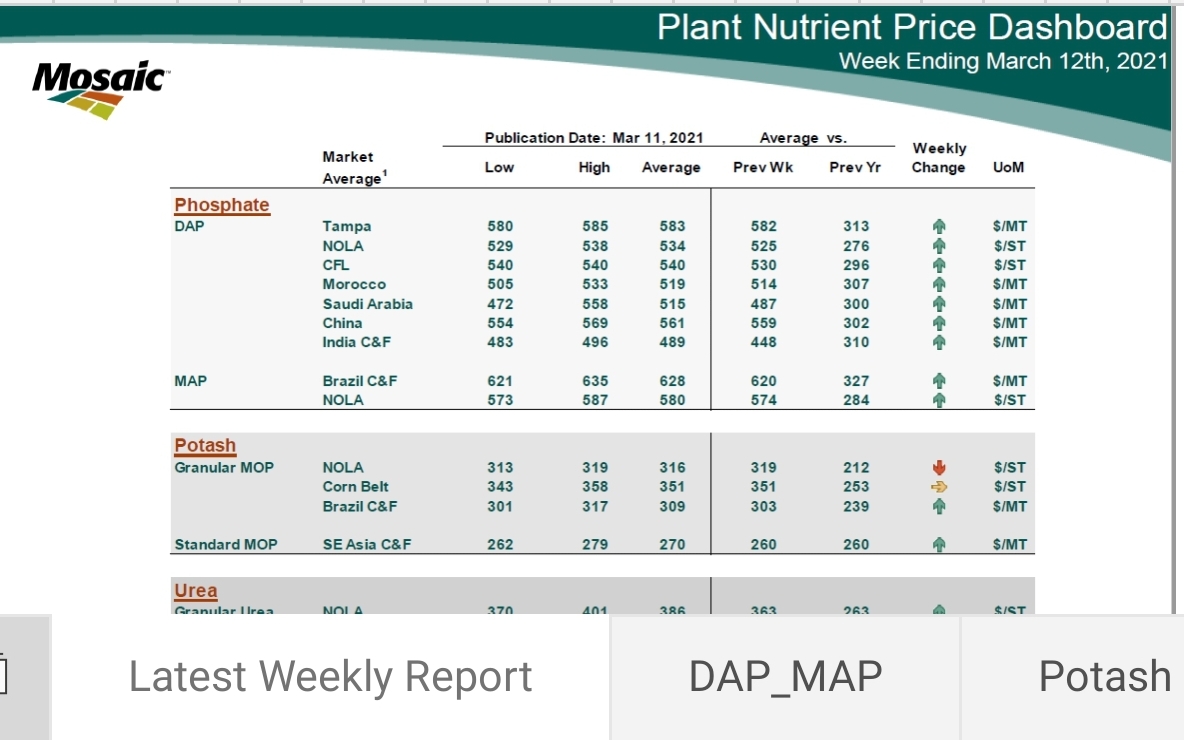
Task: Click the Mosaic company logo
Action: [x=100, y=89]
